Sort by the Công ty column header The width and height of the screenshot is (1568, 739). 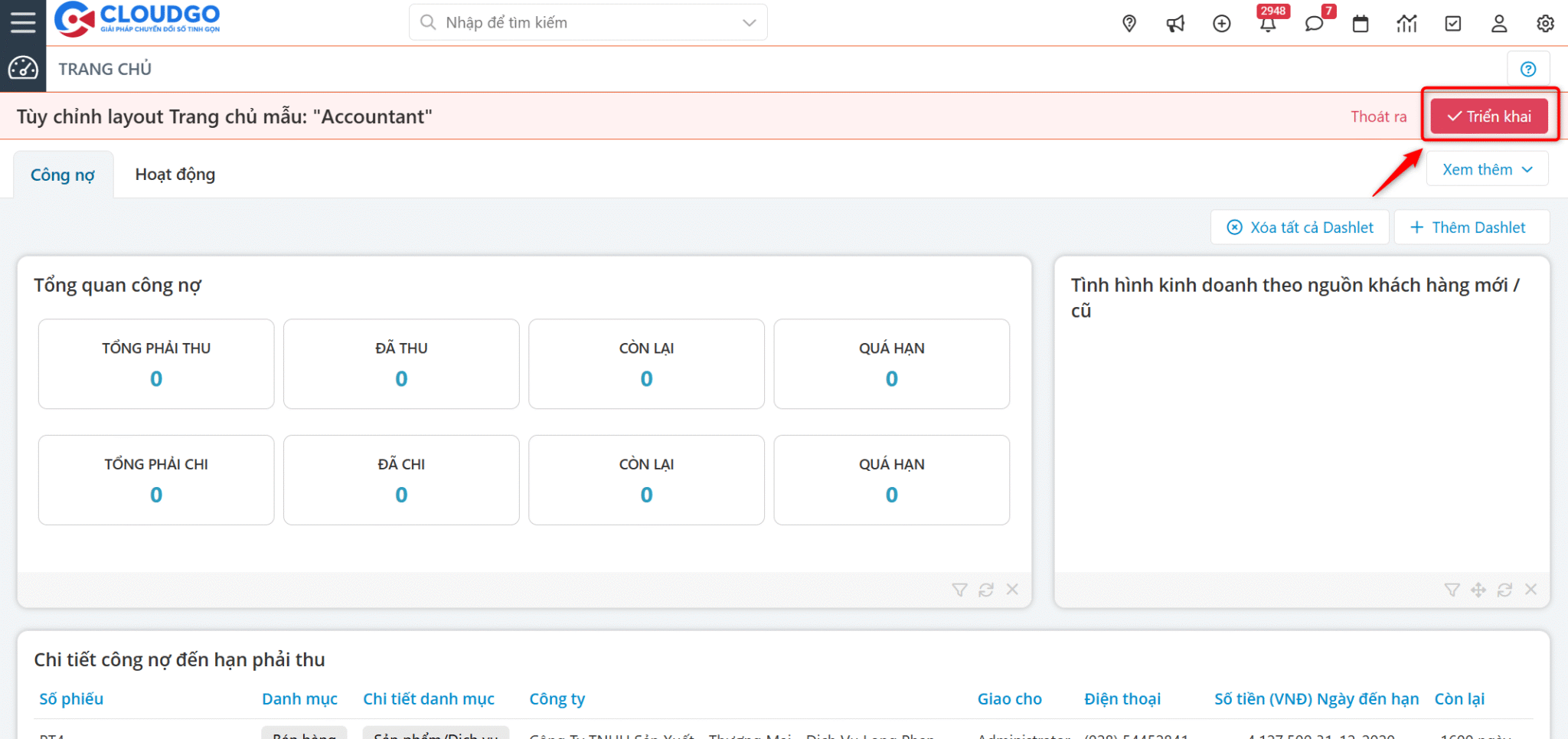[x=557, y=698]
